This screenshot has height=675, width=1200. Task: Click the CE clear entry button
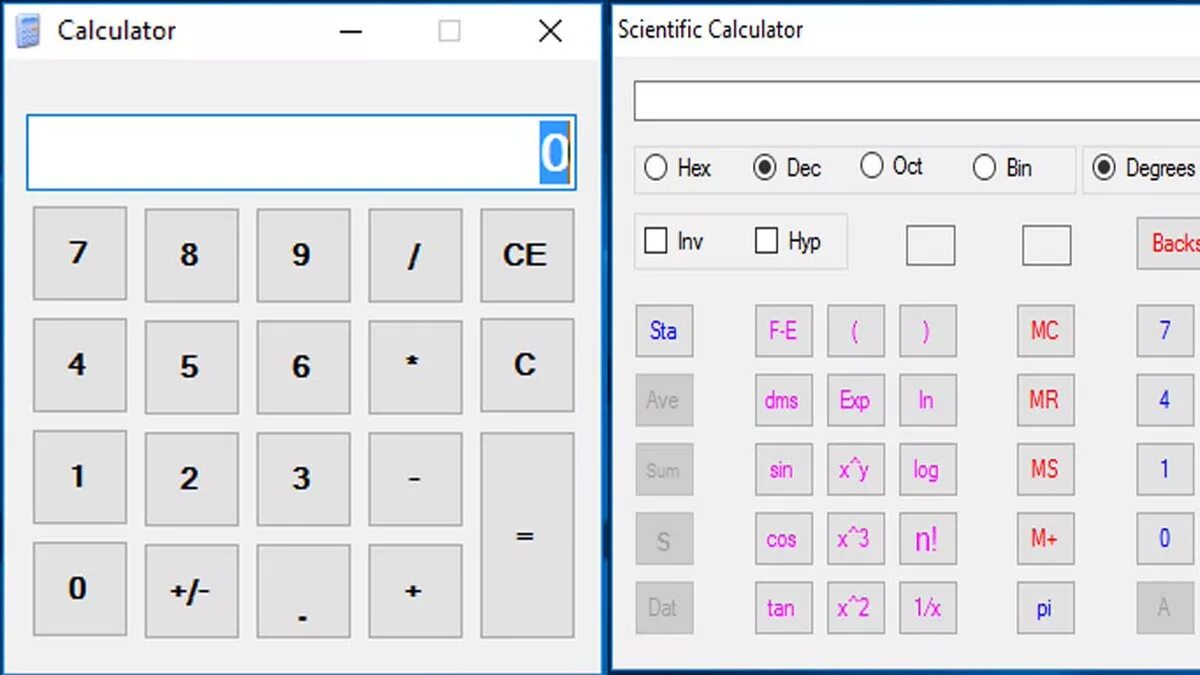point(527,255)
